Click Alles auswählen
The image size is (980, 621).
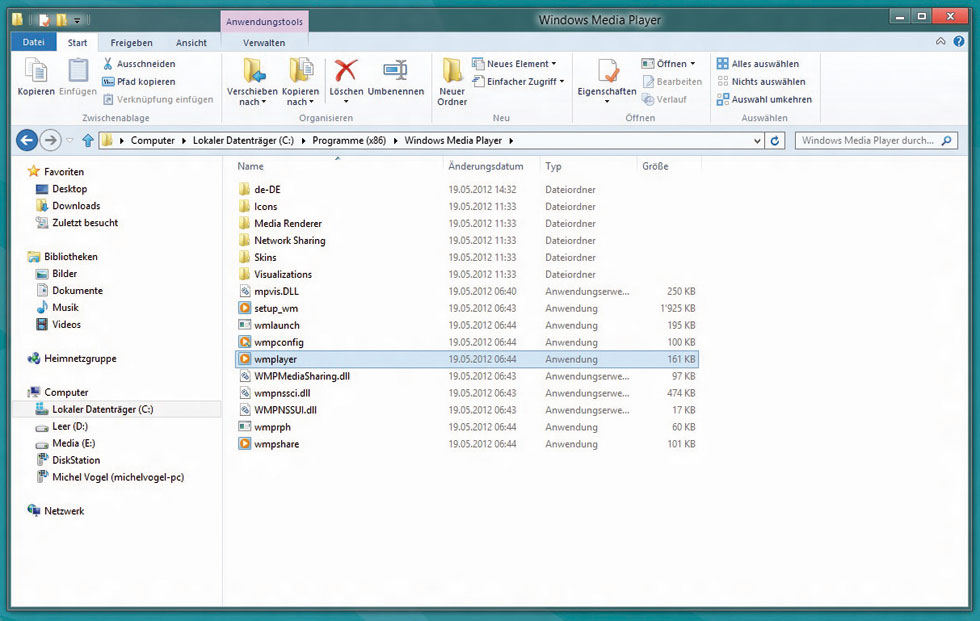[758, 64]
